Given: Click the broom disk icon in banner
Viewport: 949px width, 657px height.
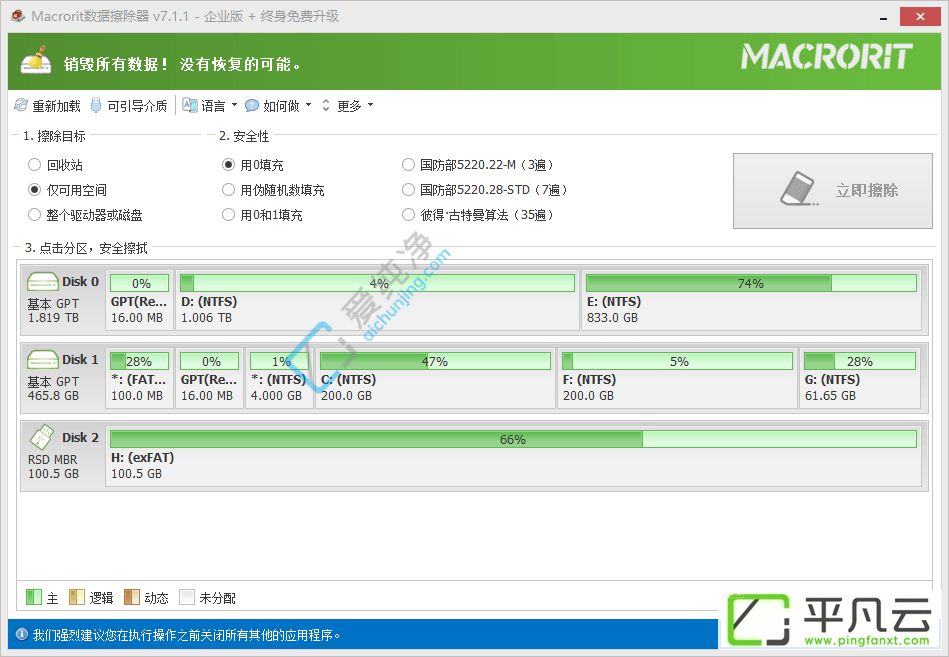Looking at the screenshot, I should point(36,60).
